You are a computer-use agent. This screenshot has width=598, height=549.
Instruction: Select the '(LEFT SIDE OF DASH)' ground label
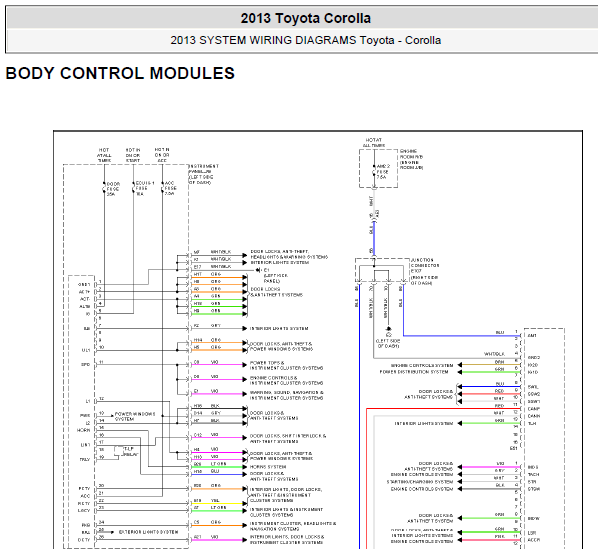click(x=388, y=343)
